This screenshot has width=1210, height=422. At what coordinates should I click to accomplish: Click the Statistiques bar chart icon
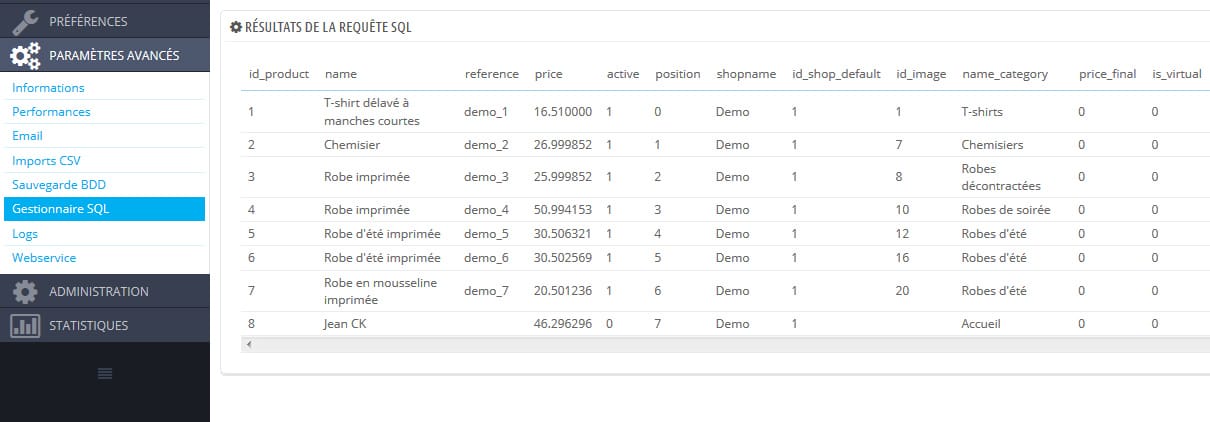(x=24, y=325)
